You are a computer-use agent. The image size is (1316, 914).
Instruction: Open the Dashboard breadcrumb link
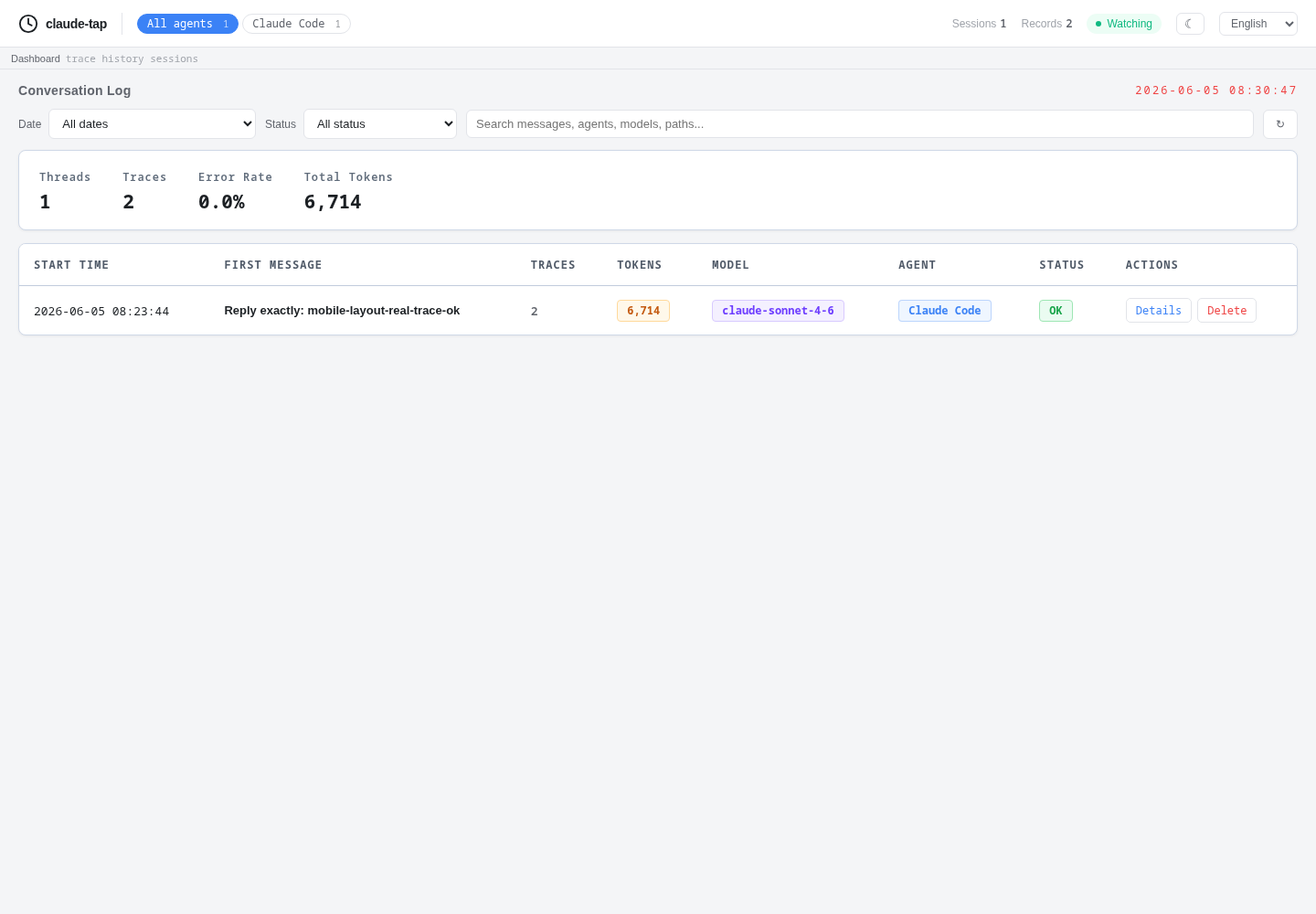point(36,58)
